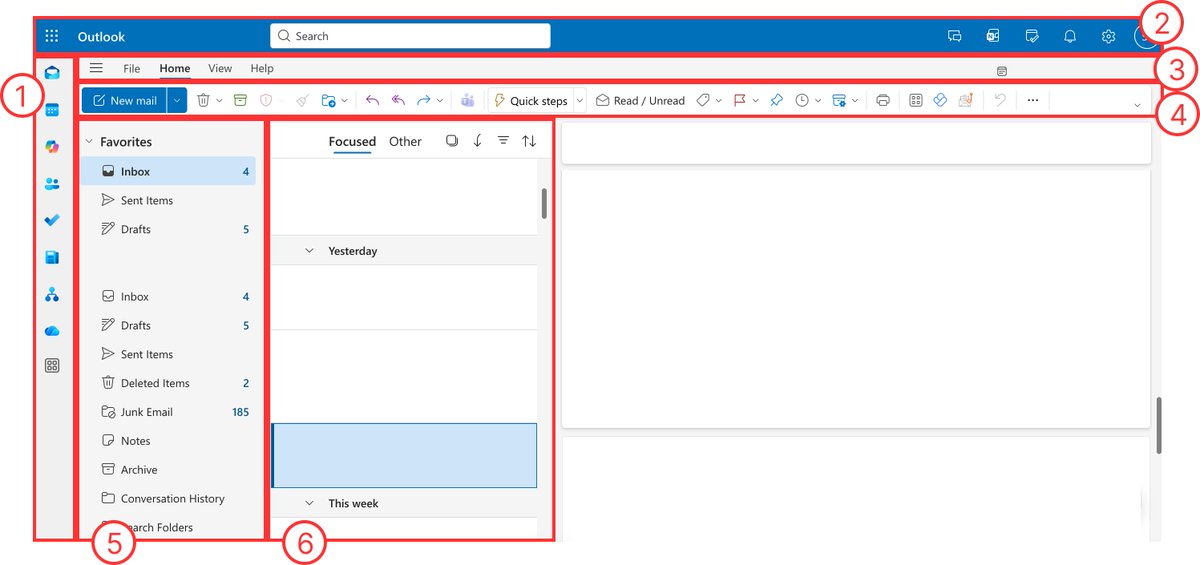
Task: Click the Forward arrow icon
Action: point(423,100)
